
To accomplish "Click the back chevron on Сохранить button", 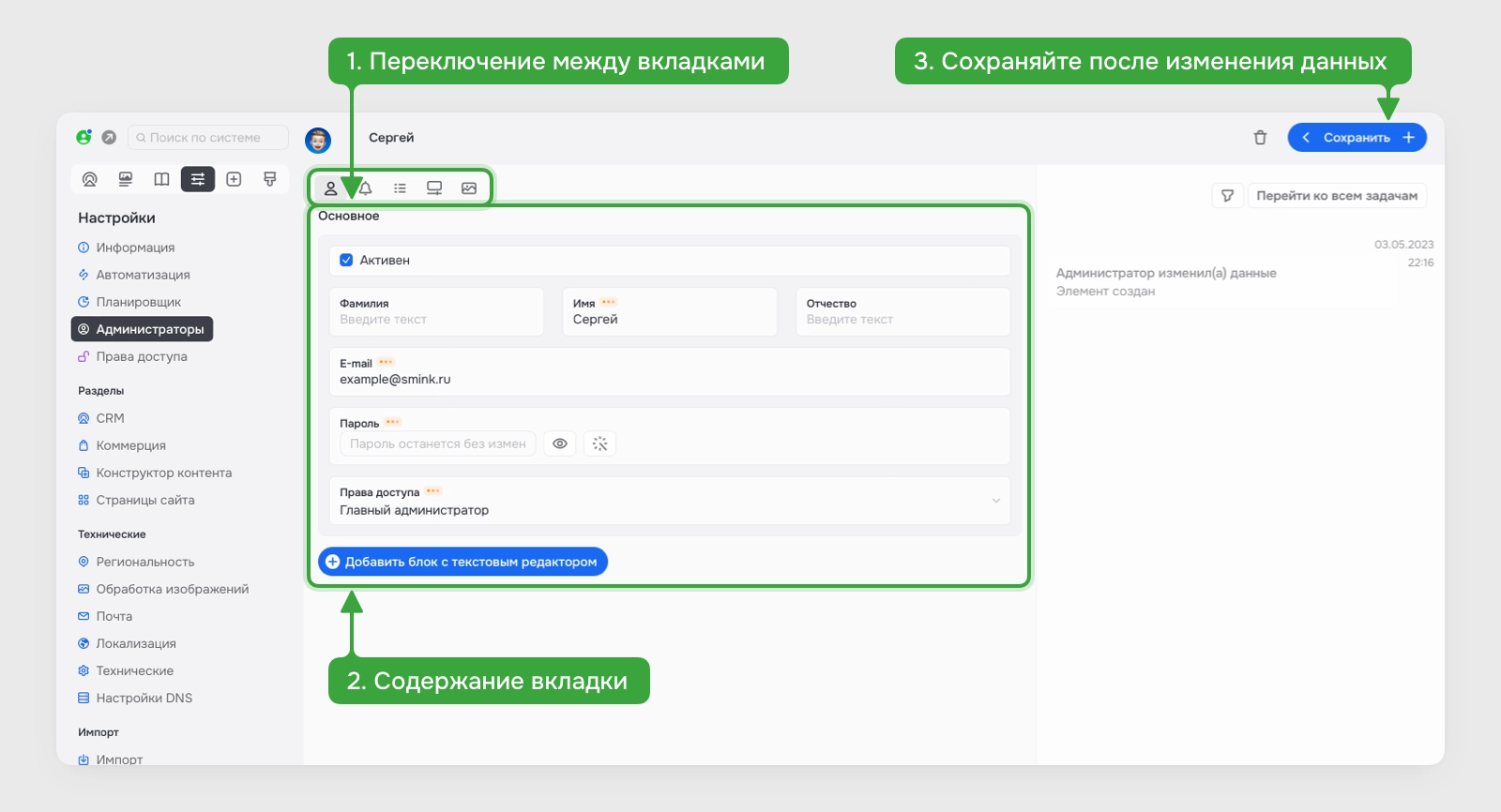I will [1305, 138].
